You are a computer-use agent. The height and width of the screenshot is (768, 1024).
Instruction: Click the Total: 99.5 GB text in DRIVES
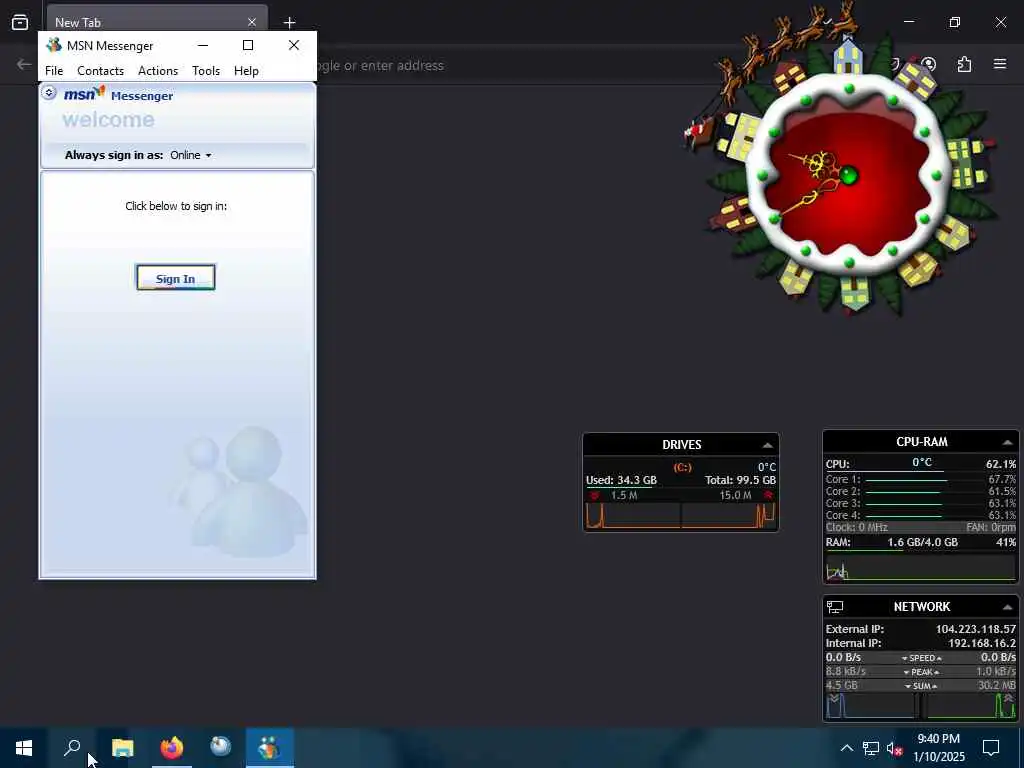[x=741, y=480]
